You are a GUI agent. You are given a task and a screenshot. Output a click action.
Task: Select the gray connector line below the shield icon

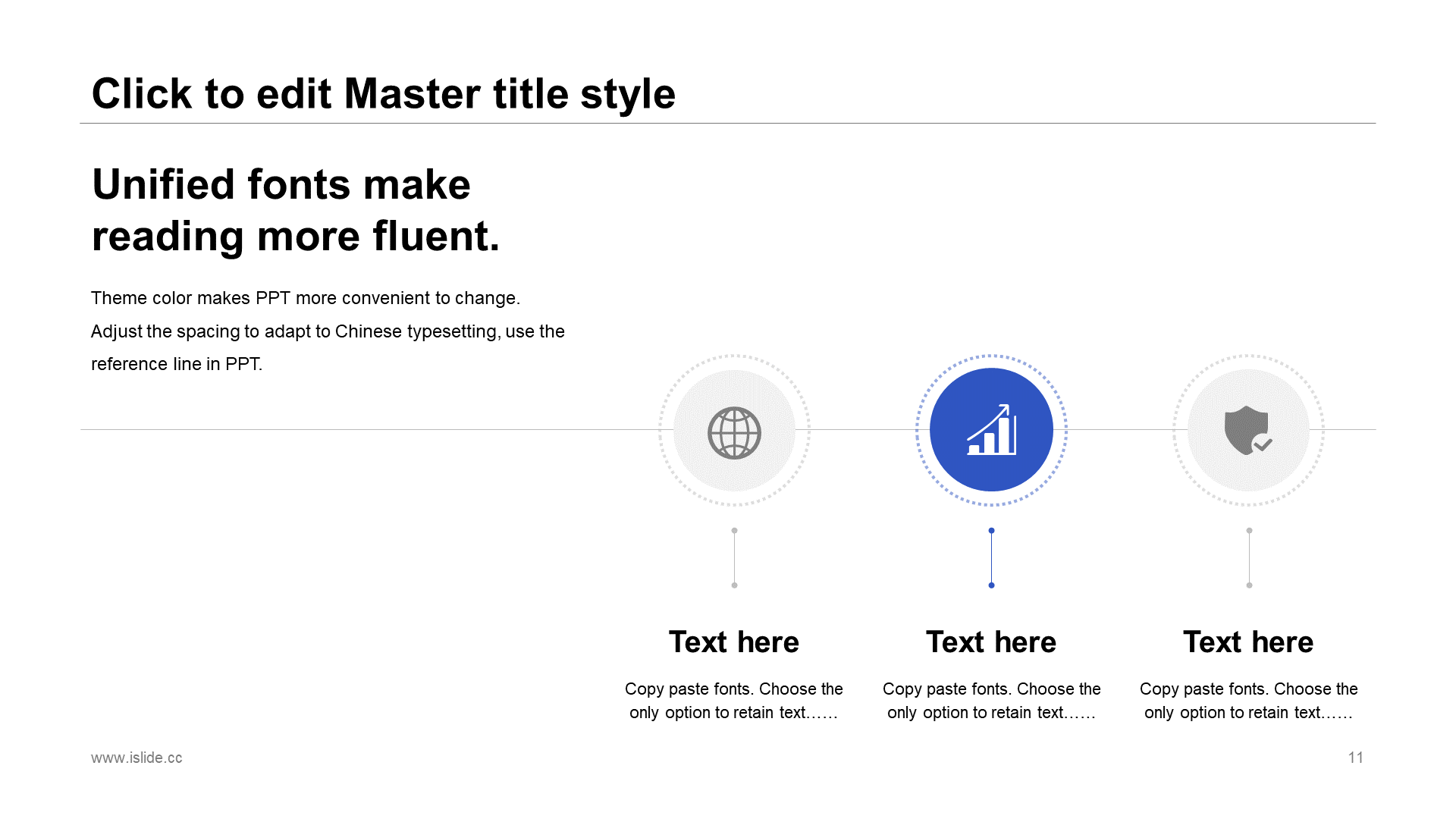(1249, 558)
